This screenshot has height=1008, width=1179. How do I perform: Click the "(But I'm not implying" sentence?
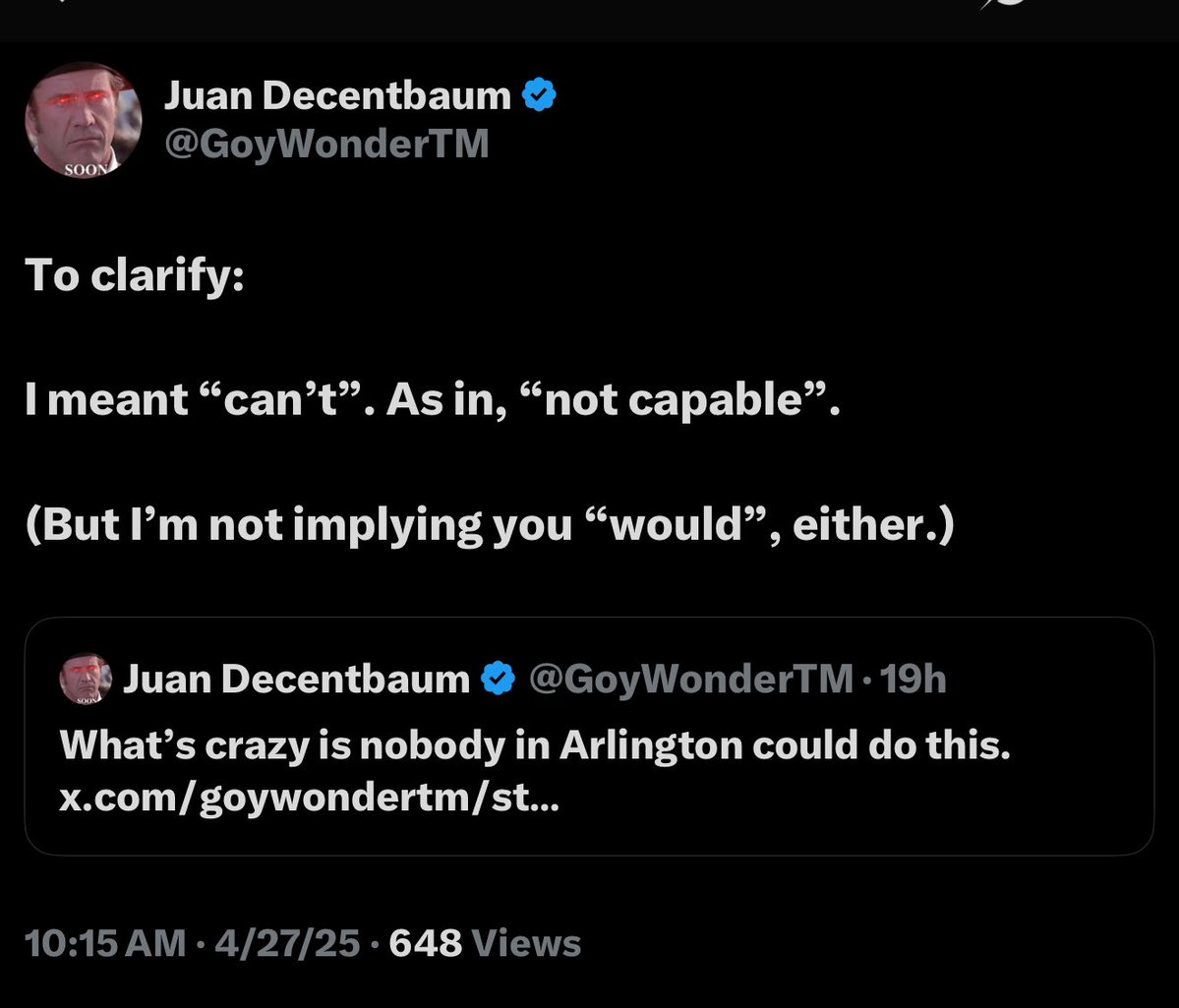(489, 525)
